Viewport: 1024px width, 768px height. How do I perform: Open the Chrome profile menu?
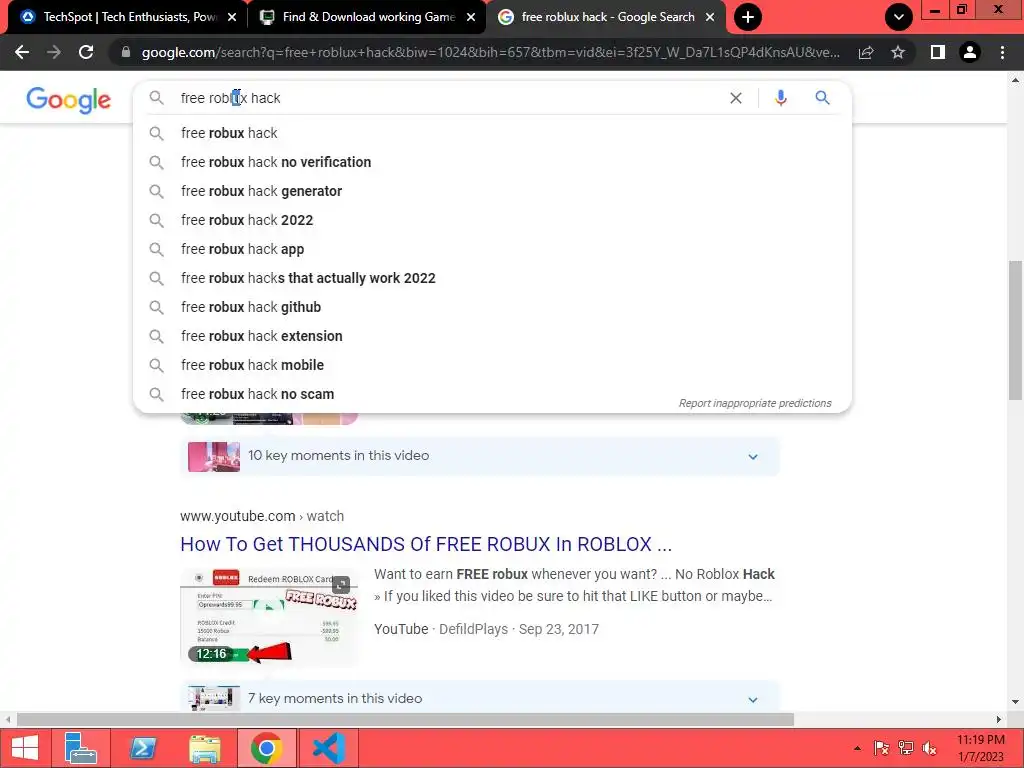click(970, 52)
